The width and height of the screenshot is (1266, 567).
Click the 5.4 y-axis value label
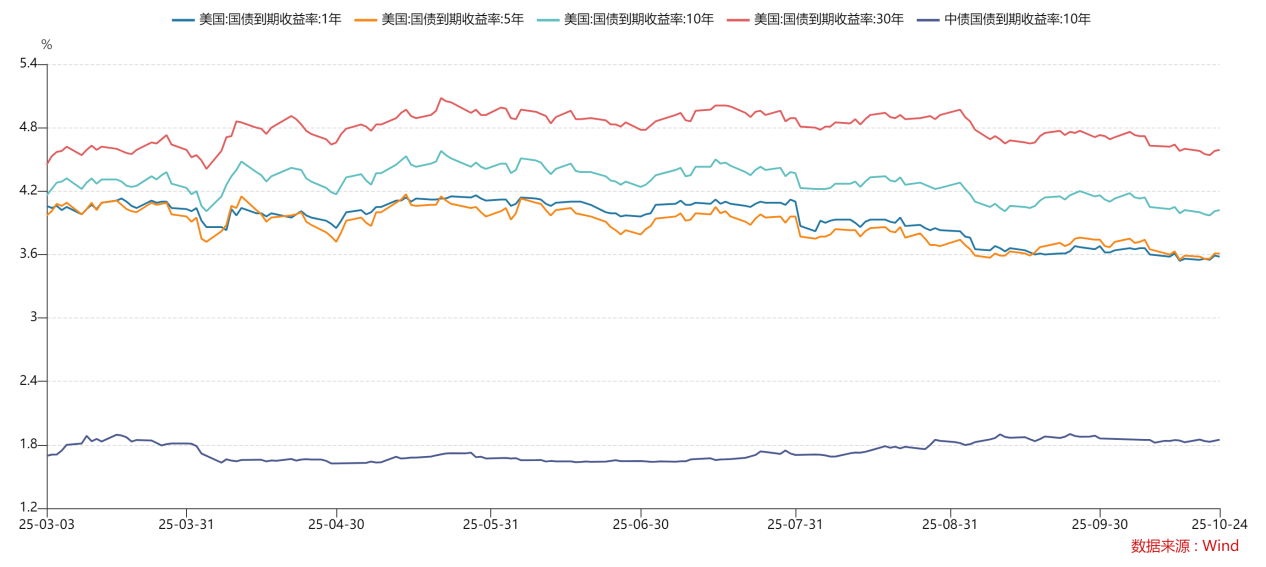point(27,64)
